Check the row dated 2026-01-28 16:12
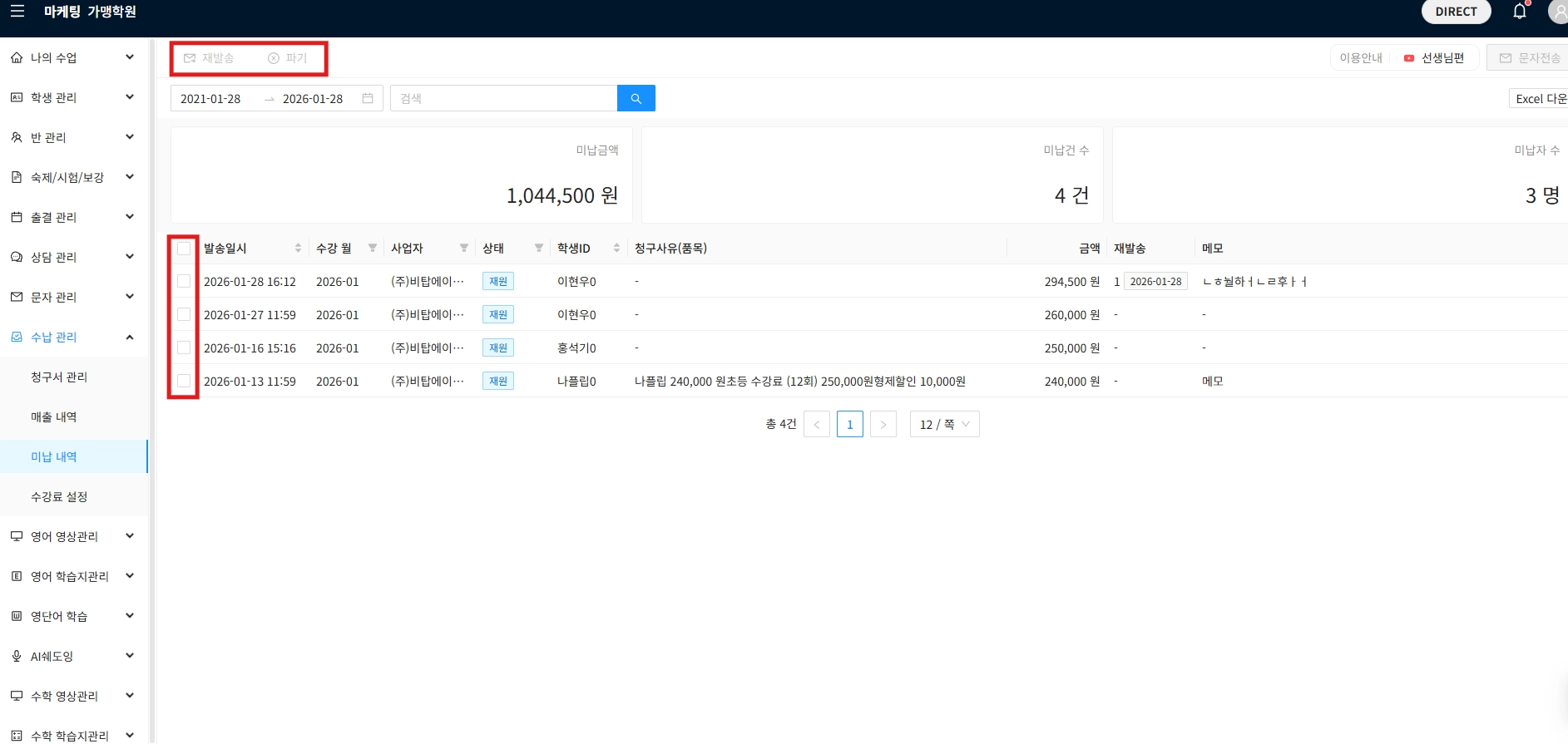 [184, 281]
